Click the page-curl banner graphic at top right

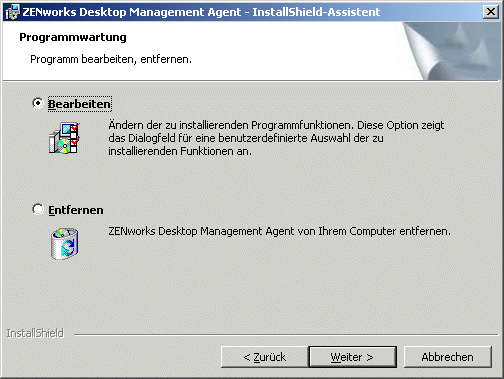452,51
